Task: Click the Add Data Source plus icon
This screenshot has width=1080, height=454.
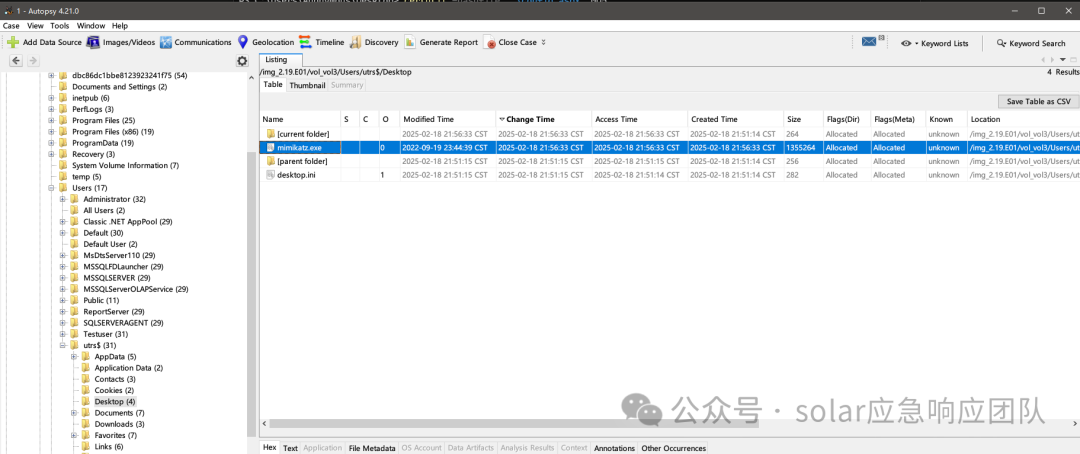Action: click(x=13, y=43)
